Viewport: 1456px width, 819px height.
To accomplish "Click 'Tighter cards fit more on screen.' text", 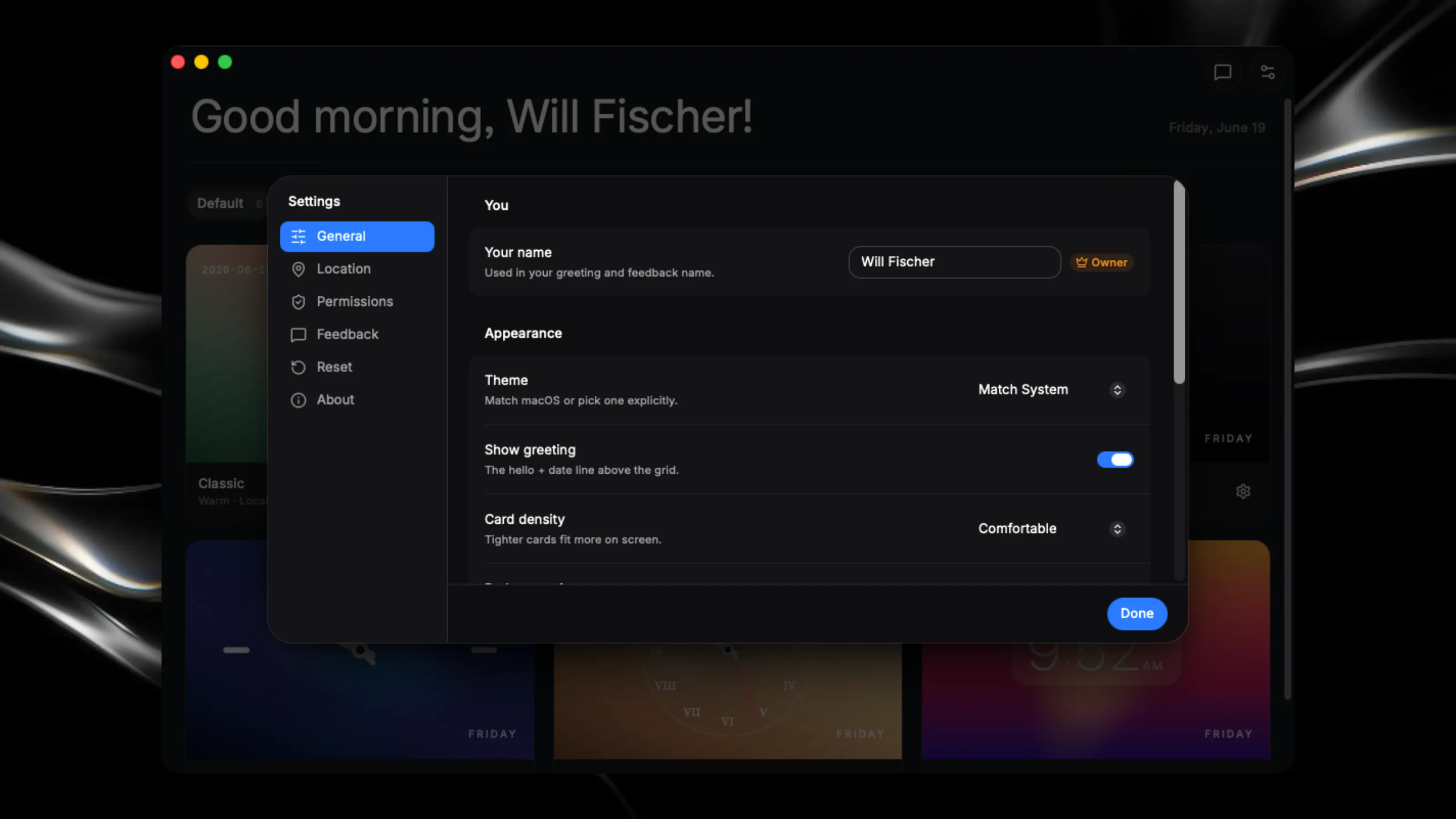I will 572,540.
